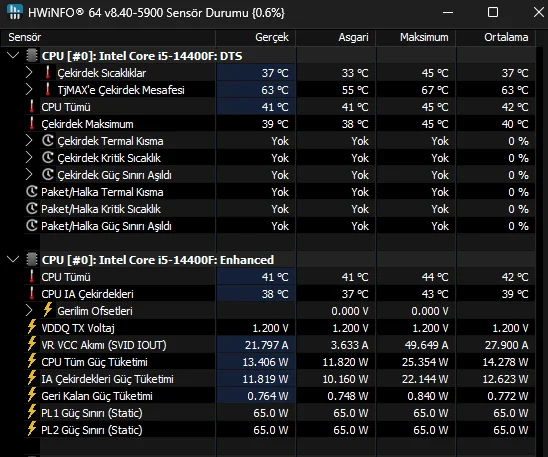Viewport: 548px width, 457px height.
Task: Click clock icon next to Paket/Halka Termal Kısma
Action: coord(32,191)
